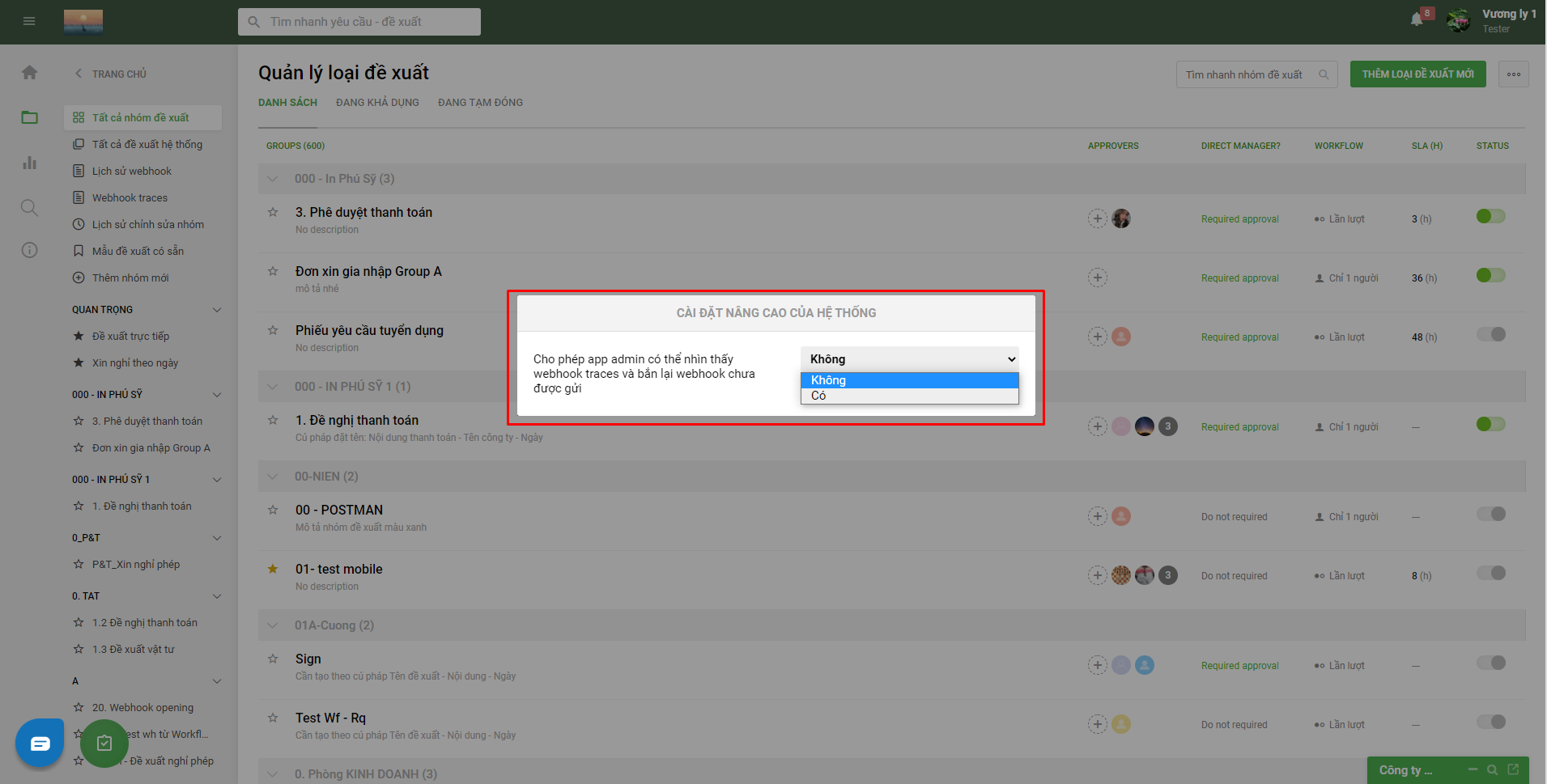Minimize the Công ty chat widget

(x=1473, y=769)
